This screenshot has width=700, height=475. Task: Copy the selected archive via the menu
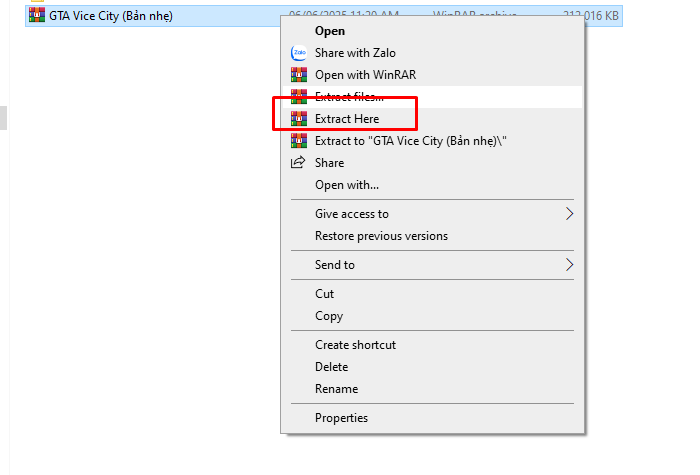pos(328,316)
